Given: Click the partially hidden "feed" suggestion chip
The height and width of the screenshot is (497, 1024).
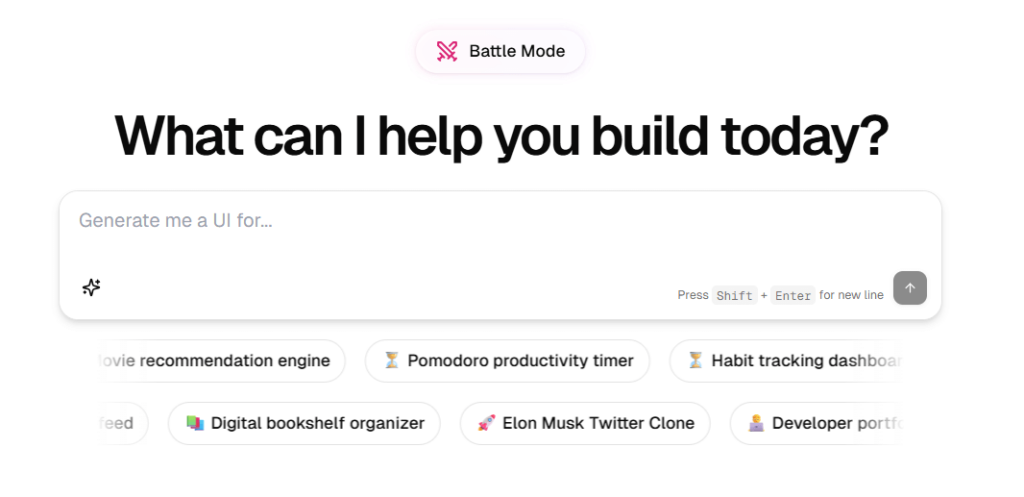Looking at the screenshot, I should 119,423.
